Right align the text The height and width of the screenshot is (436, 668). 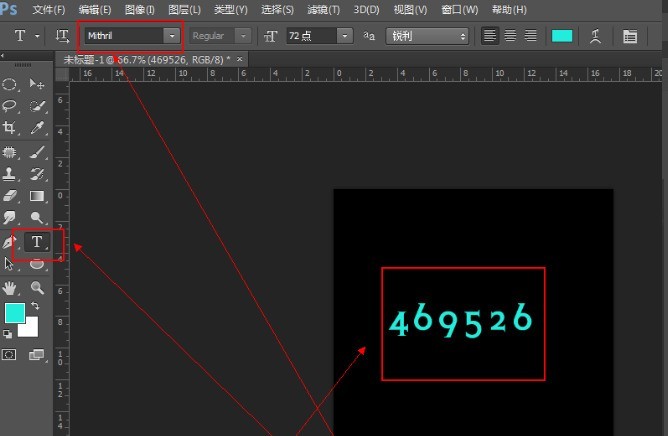click(530, 36)
